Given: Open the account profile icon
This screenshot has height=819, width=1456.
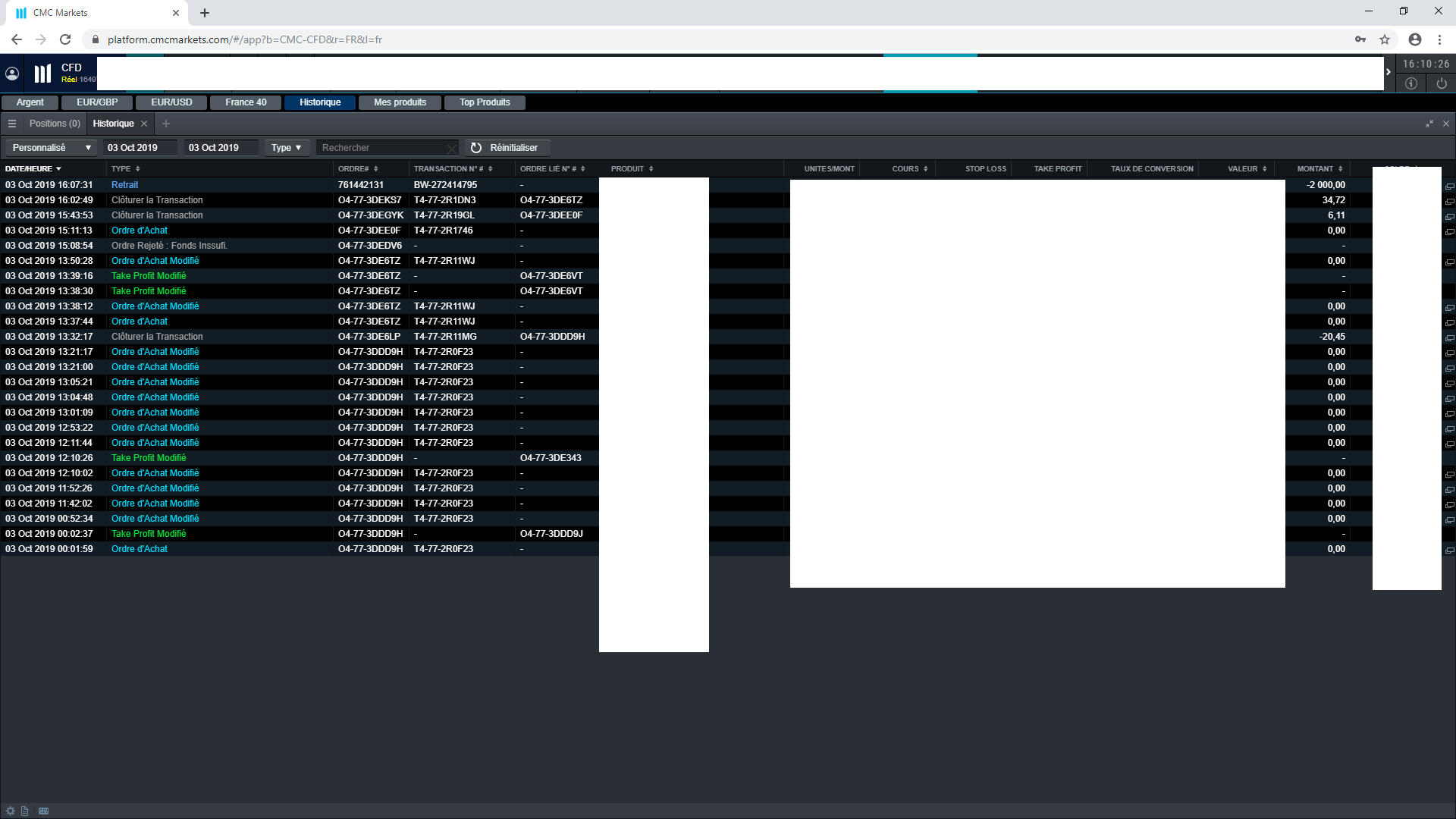Looking at the screenshot, I should (x=12, y=74).
